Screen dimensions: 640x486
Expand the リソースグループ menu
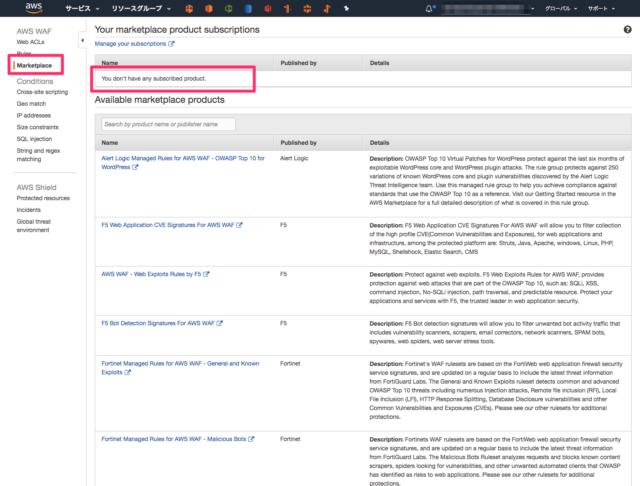[141, 8]
